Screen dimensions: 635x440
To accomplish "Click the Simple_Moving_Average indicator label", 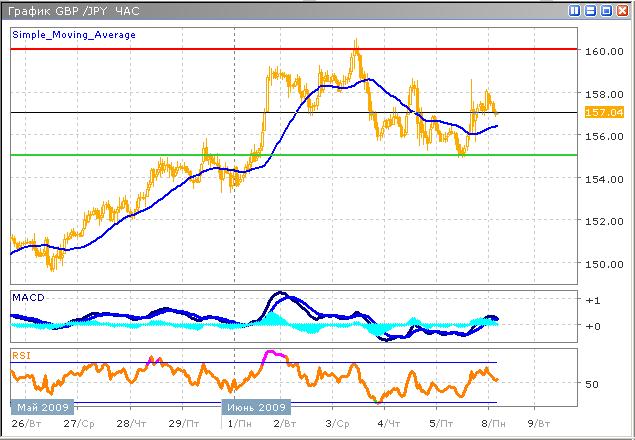I will [74, 34].
